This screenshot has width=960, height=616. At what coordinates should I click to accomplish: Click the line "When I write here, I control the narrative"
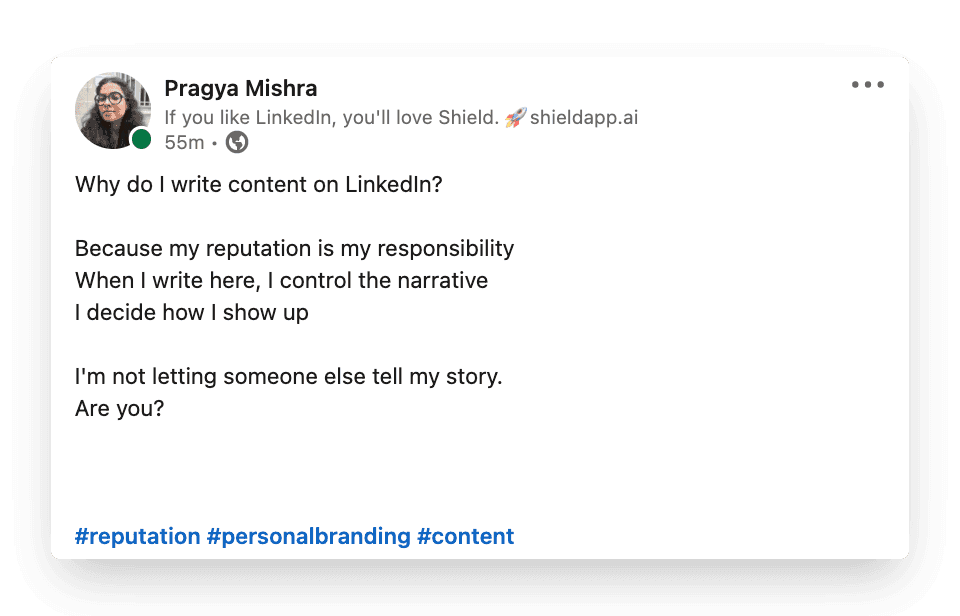point(281,280)
